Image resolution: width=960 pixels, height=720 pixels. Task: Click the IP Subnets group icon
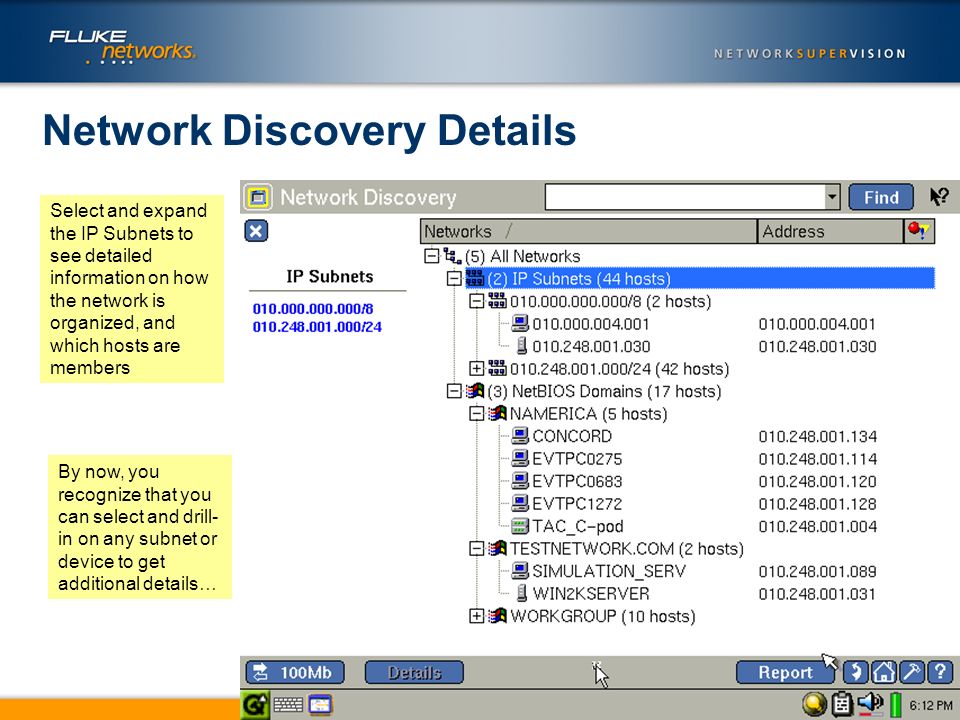474,279
